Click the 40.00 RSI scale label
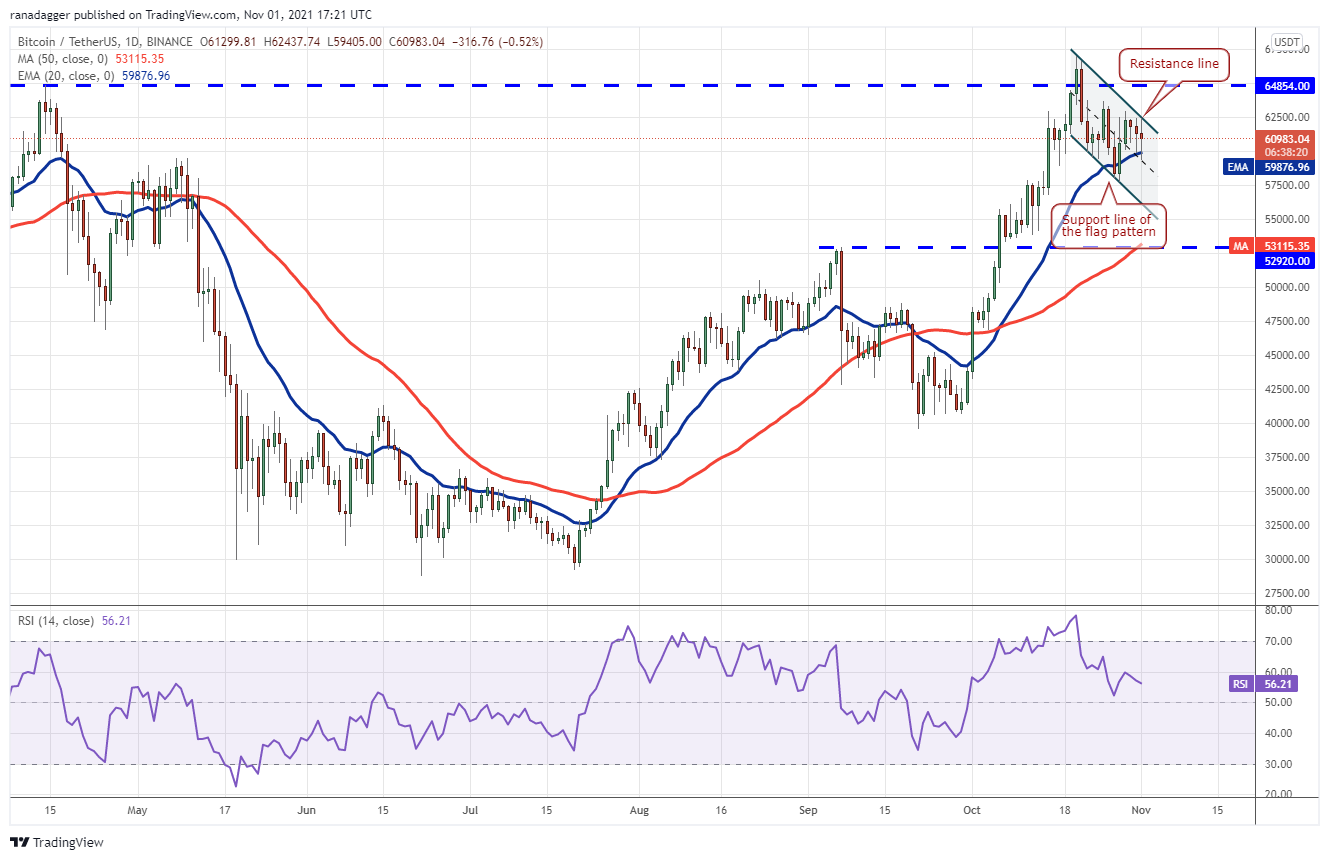This screenshot has width=1329, height=860. (x=1276, y=733)
